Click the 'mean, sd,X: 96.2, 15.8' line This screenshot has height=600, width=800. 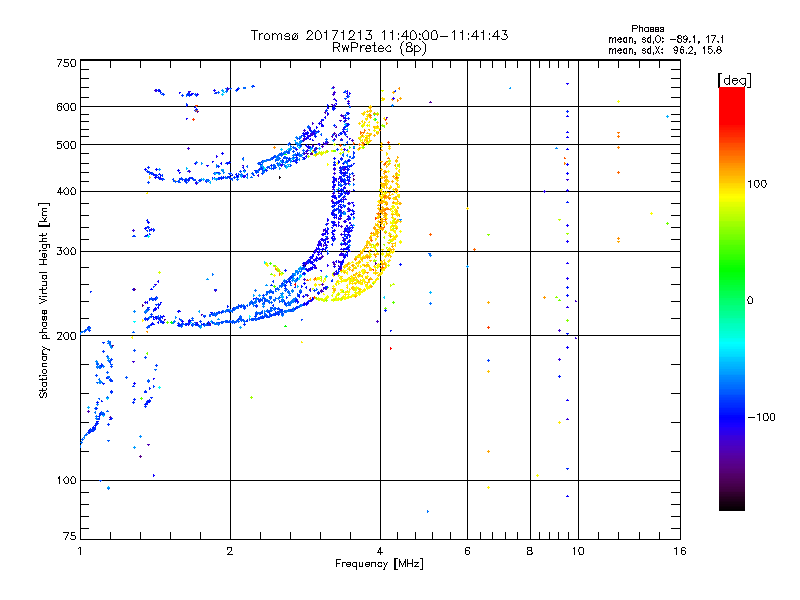pos(665,50)
